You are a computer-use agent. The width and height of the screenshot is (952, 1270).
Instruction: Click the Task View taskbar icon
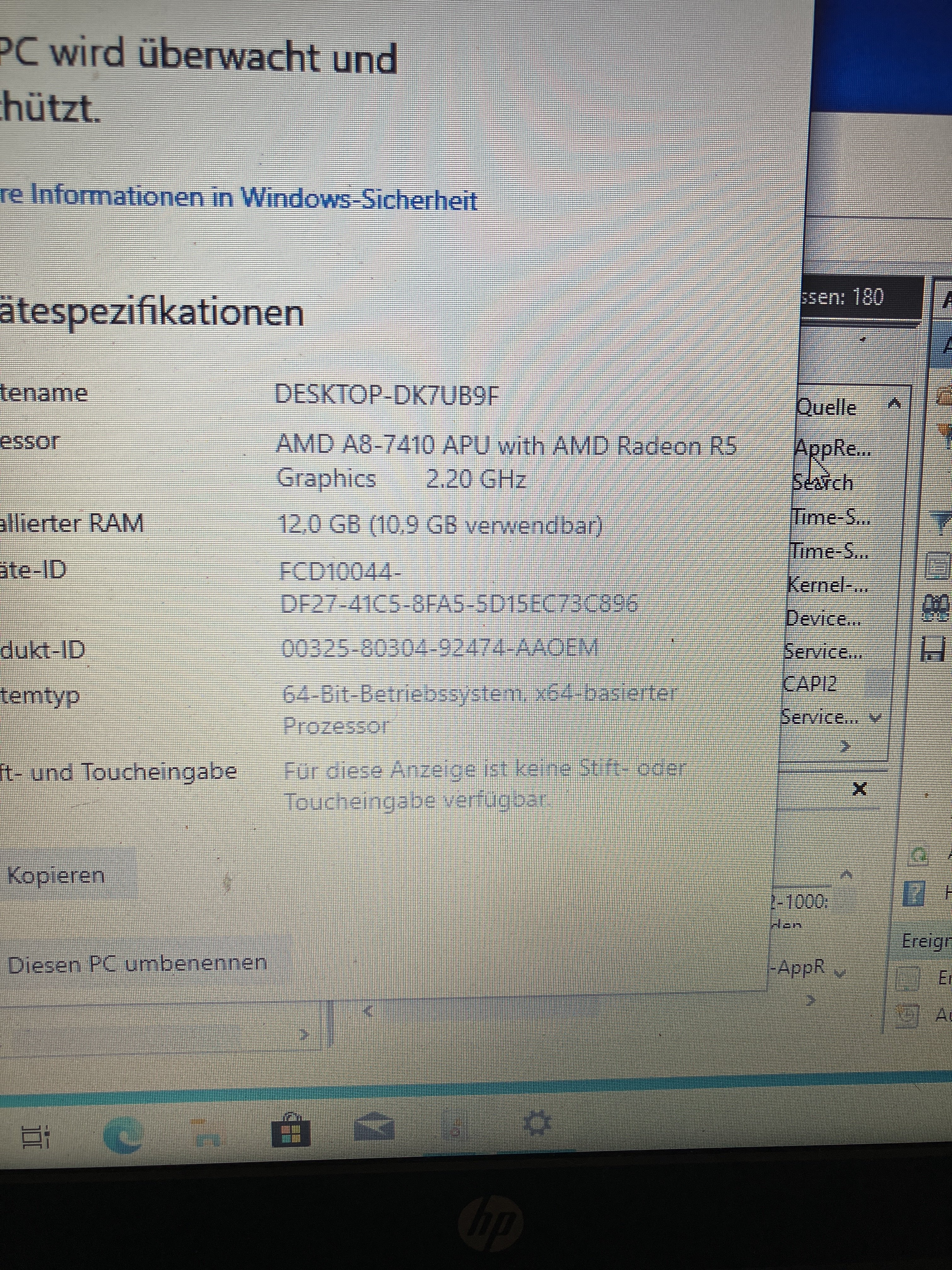(36, 1137)
